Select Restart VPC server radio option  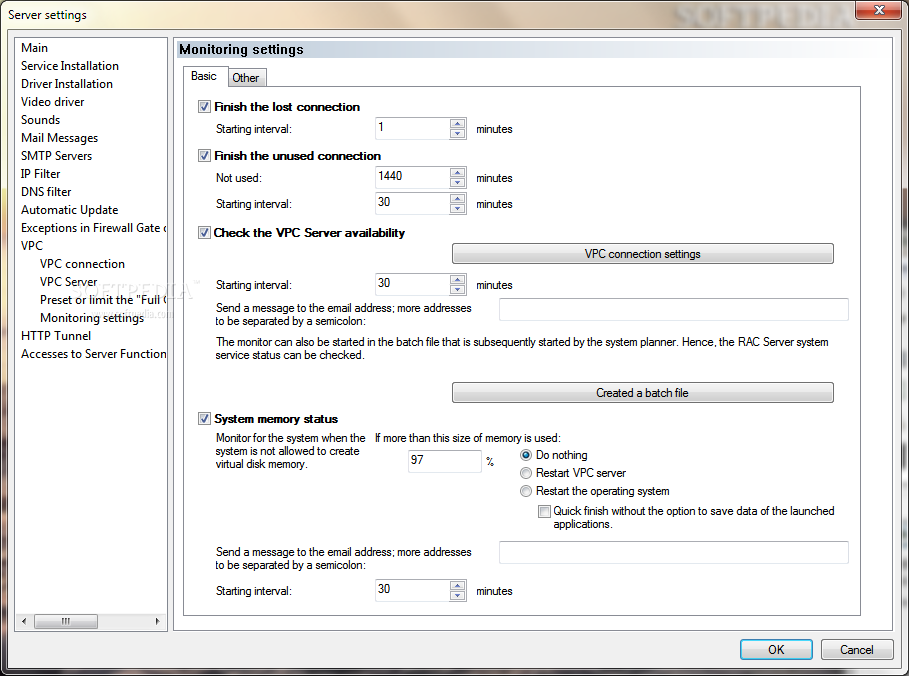(526, 473)
